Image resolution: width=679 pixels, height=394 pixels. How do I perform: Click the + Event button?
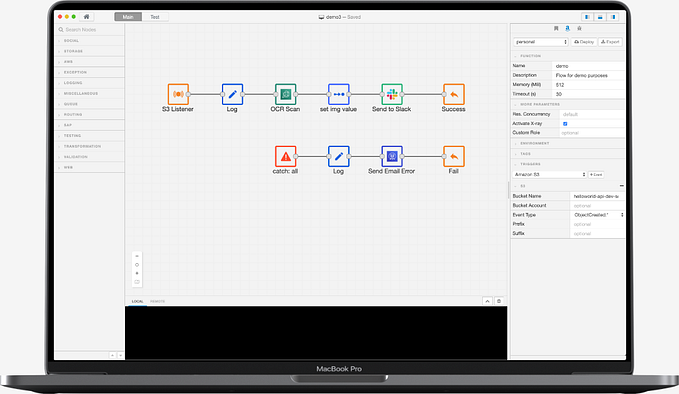tap(596, 174)
